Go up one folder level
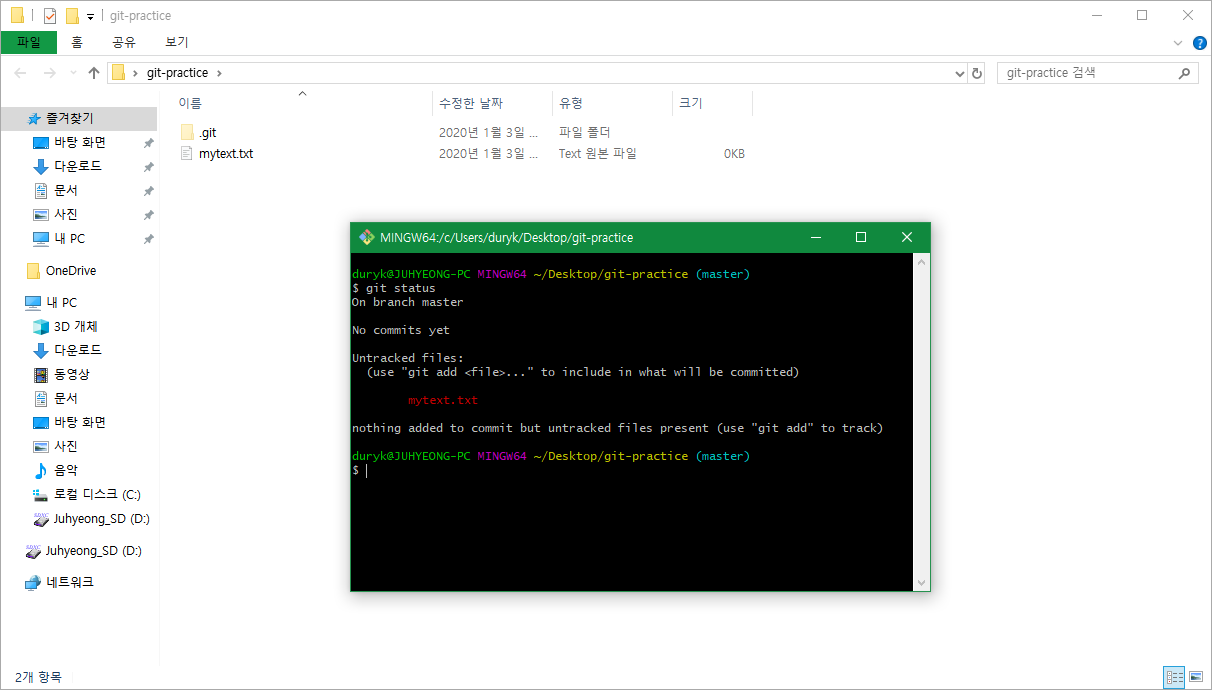The height and width of the screenshot is (690, 1212). pyautogui.click(x=94, y=73)
